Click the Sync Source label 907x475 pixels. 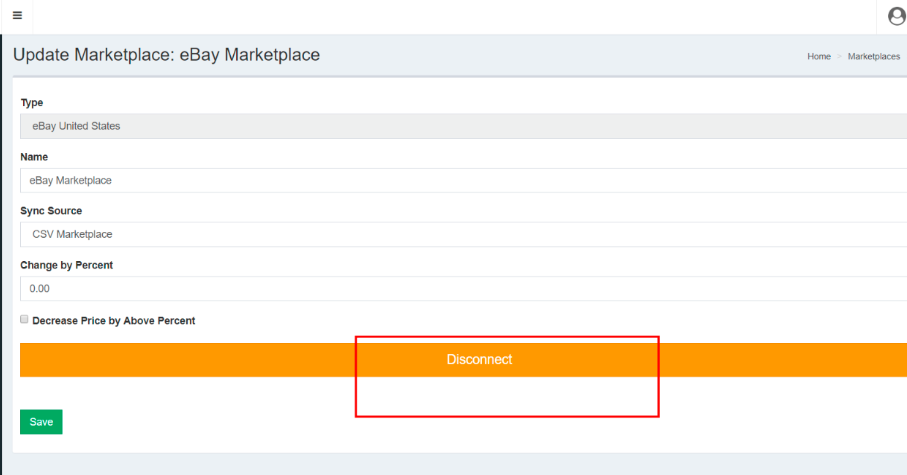coord(51,211)
